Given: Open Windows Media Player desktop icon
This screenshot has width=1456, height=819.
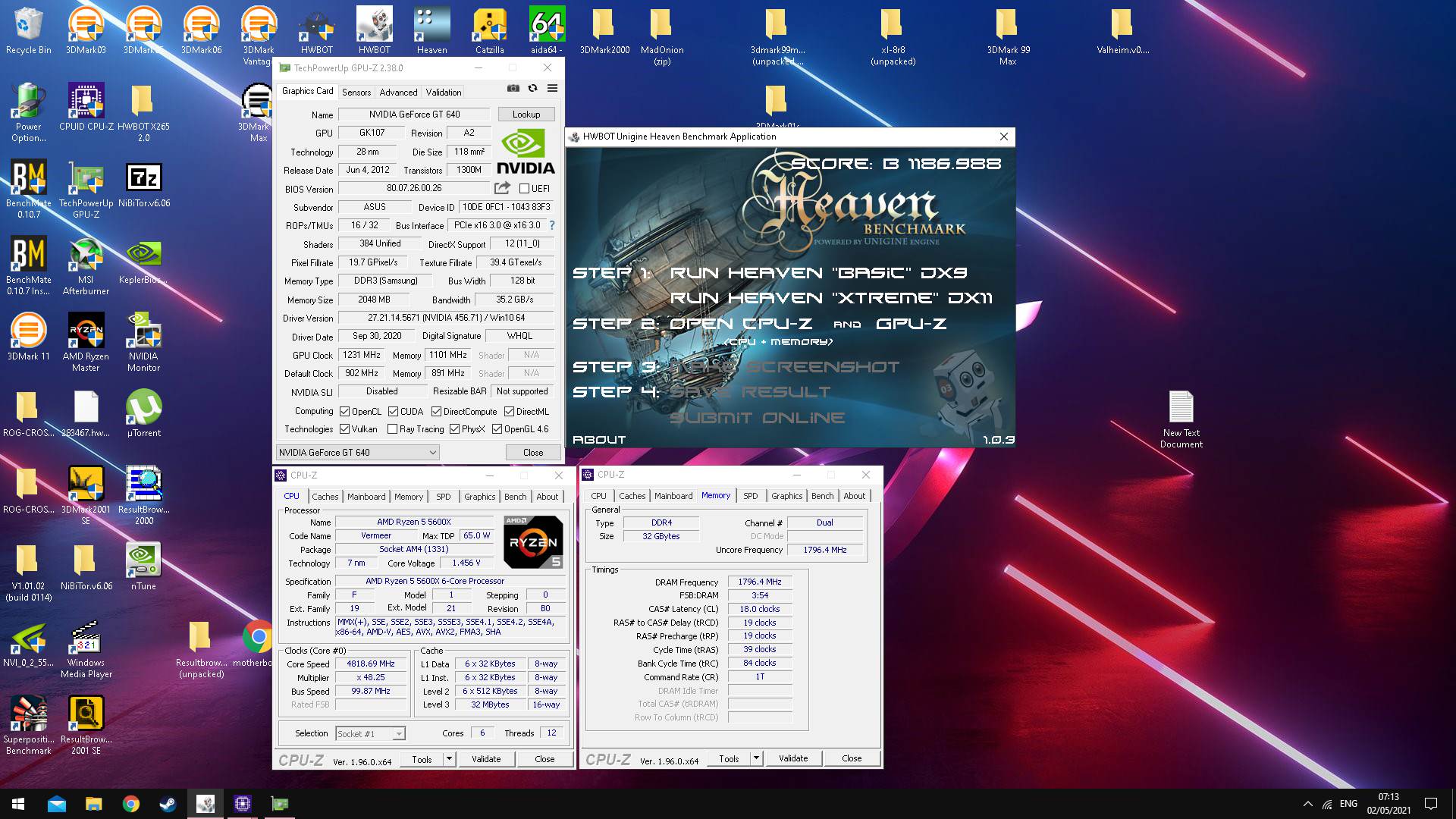Looking at the screenshot, I should pyautogui.click(x=86, y=649).
